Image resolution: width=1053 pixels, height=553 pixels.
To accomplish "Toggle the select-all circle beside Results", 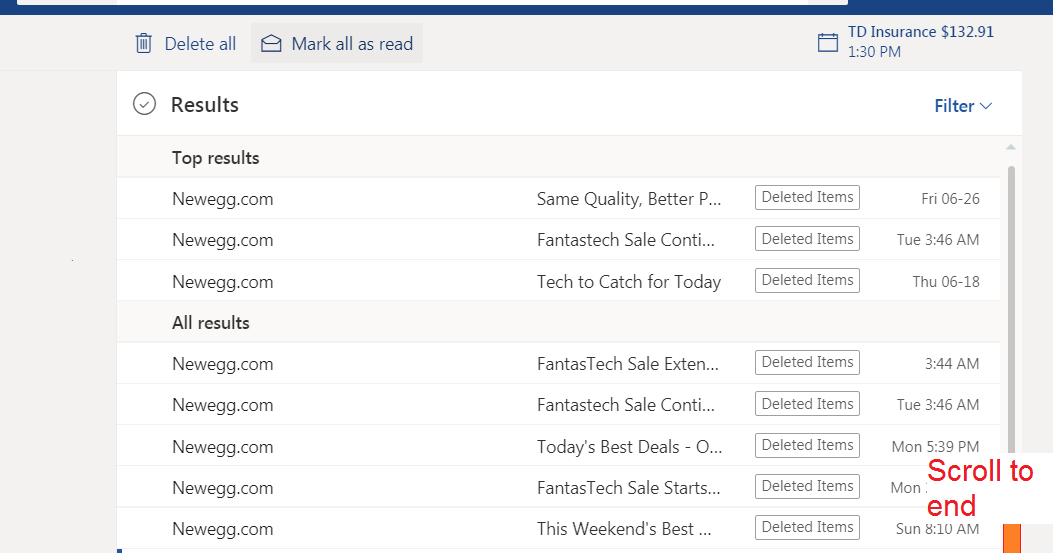I will [x=144, y=104].
